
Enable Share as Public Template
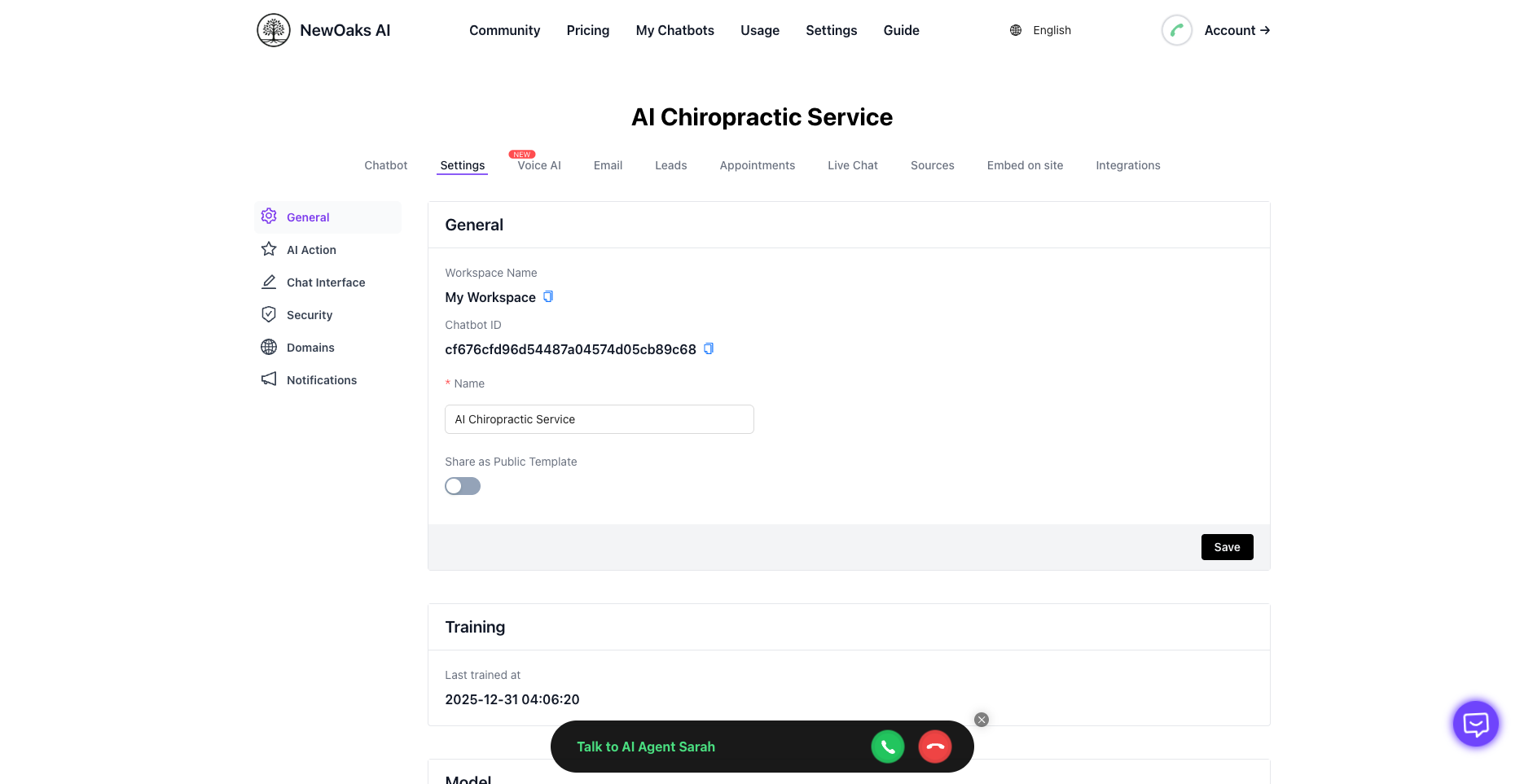[x=462, y=485]
